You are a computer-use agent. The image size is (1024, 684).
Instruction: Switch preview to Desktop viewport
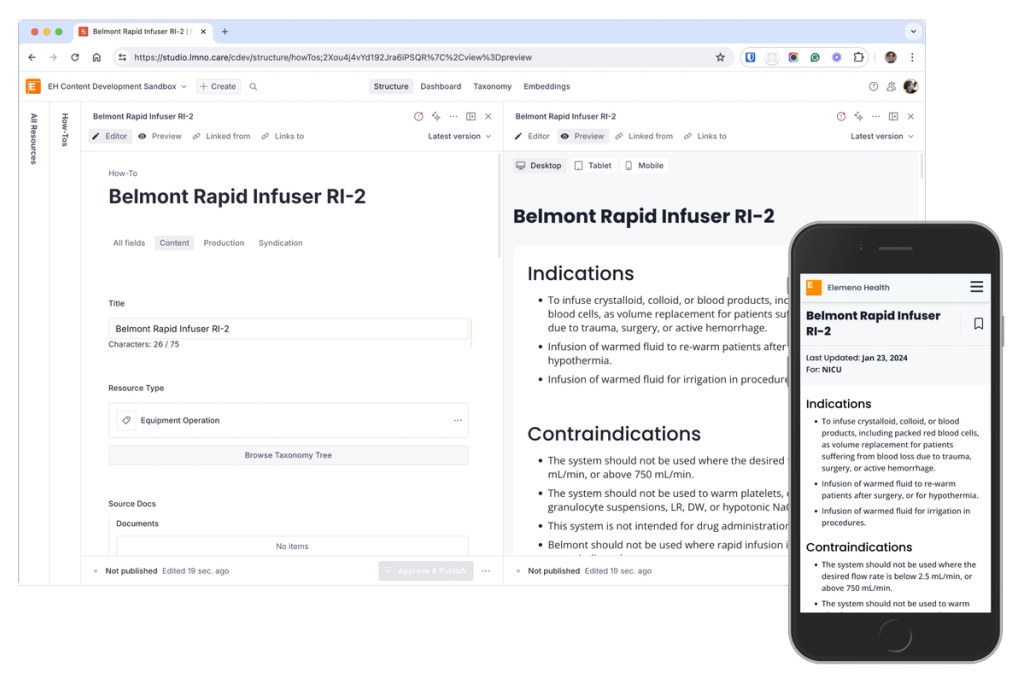coord(539,166)
